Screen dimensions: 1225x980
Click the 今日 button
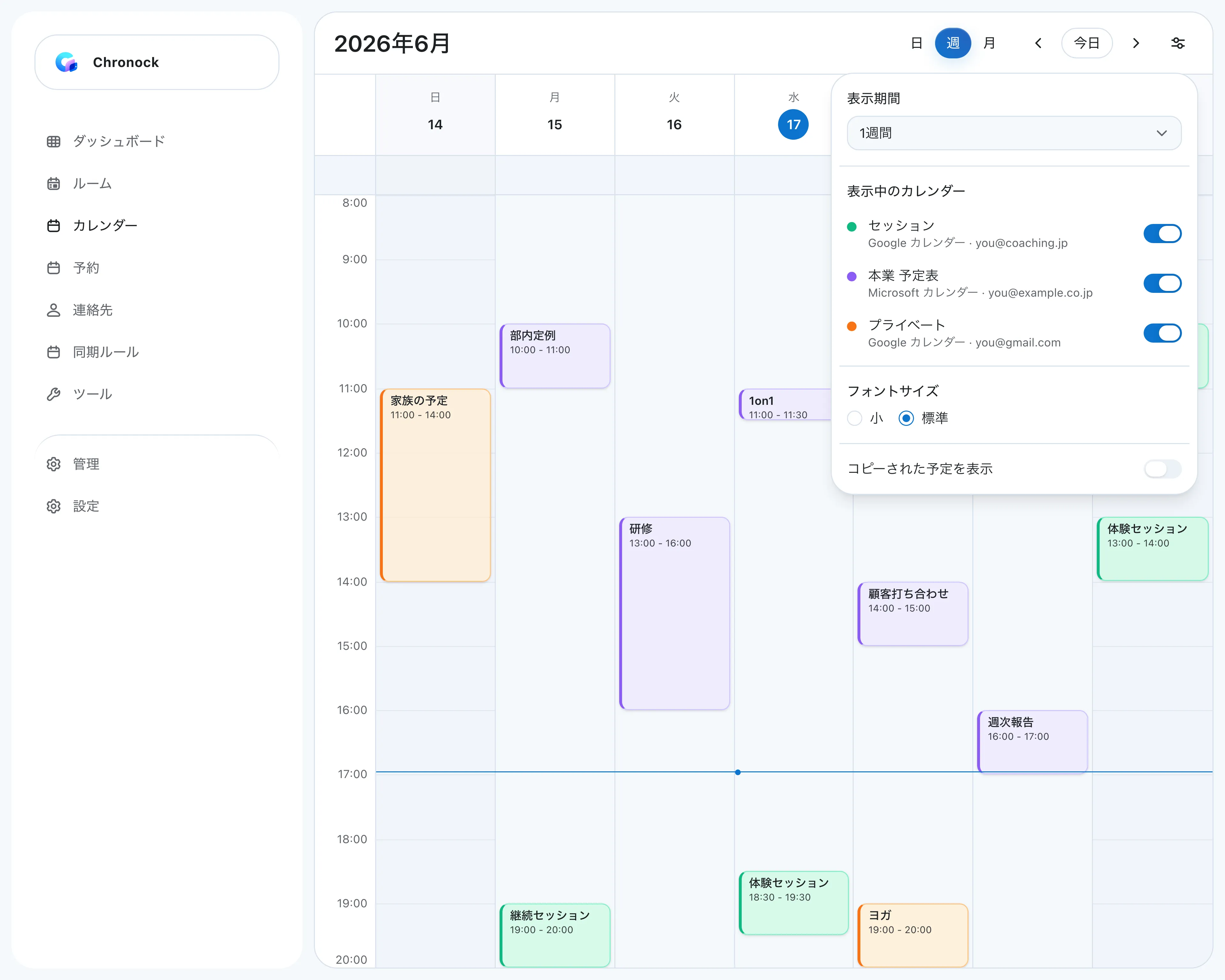tap(1086, 43)
